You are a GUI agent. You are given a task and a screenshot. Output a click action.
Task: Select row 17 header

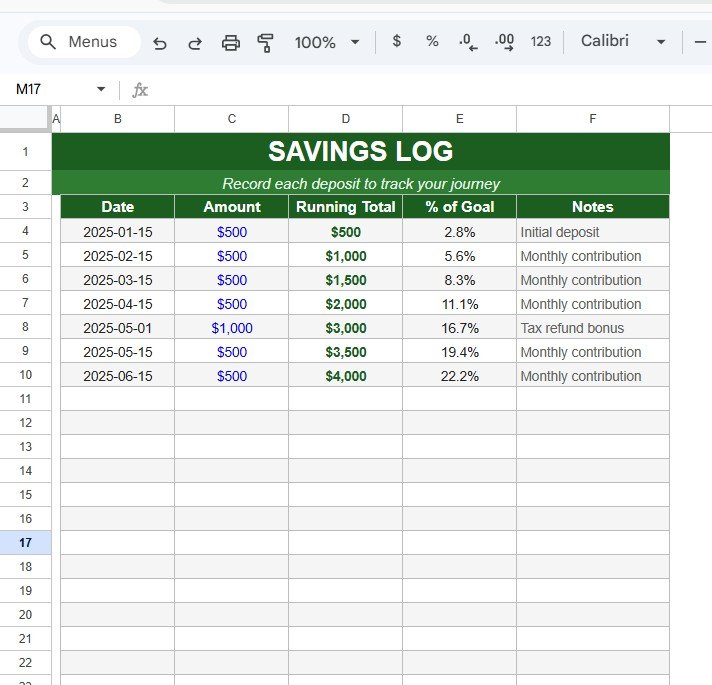25,543
